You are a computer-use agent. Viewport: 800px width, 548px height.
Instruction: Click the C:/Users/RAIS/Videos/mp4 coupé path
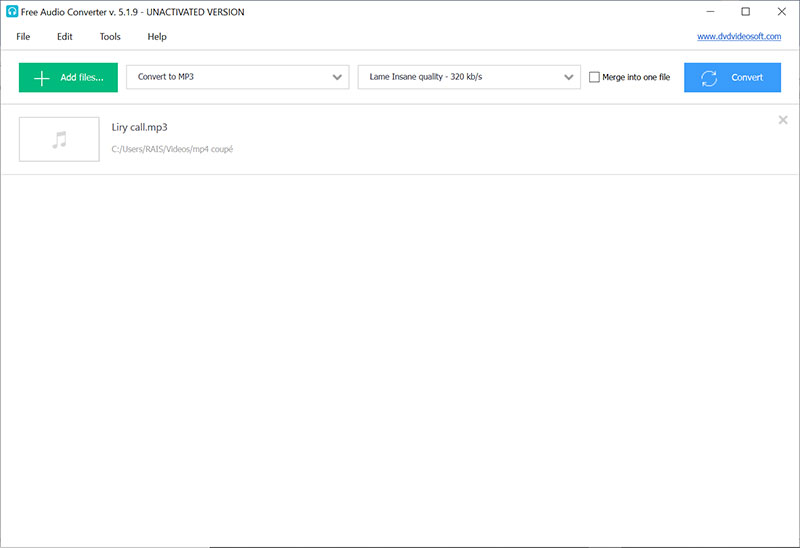tap(172, 149)
